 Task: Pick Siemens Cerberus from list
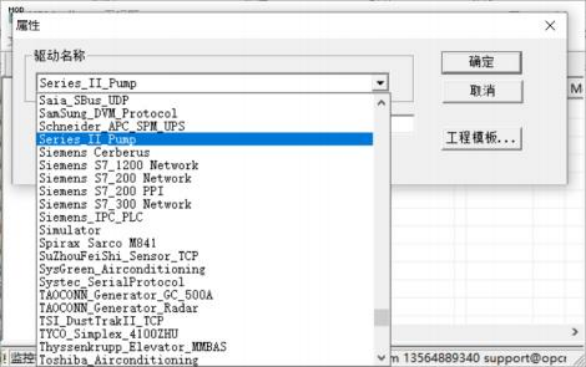pos(206,152)
